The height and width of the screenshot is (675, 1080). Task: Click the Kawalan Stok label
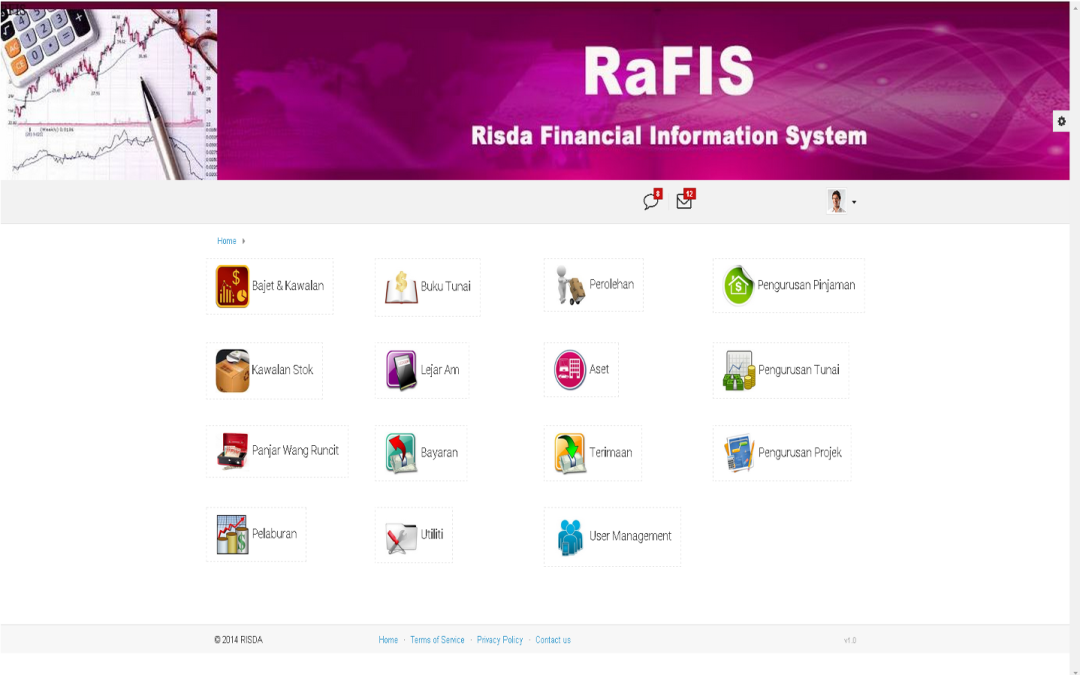(x=282, y=370)
